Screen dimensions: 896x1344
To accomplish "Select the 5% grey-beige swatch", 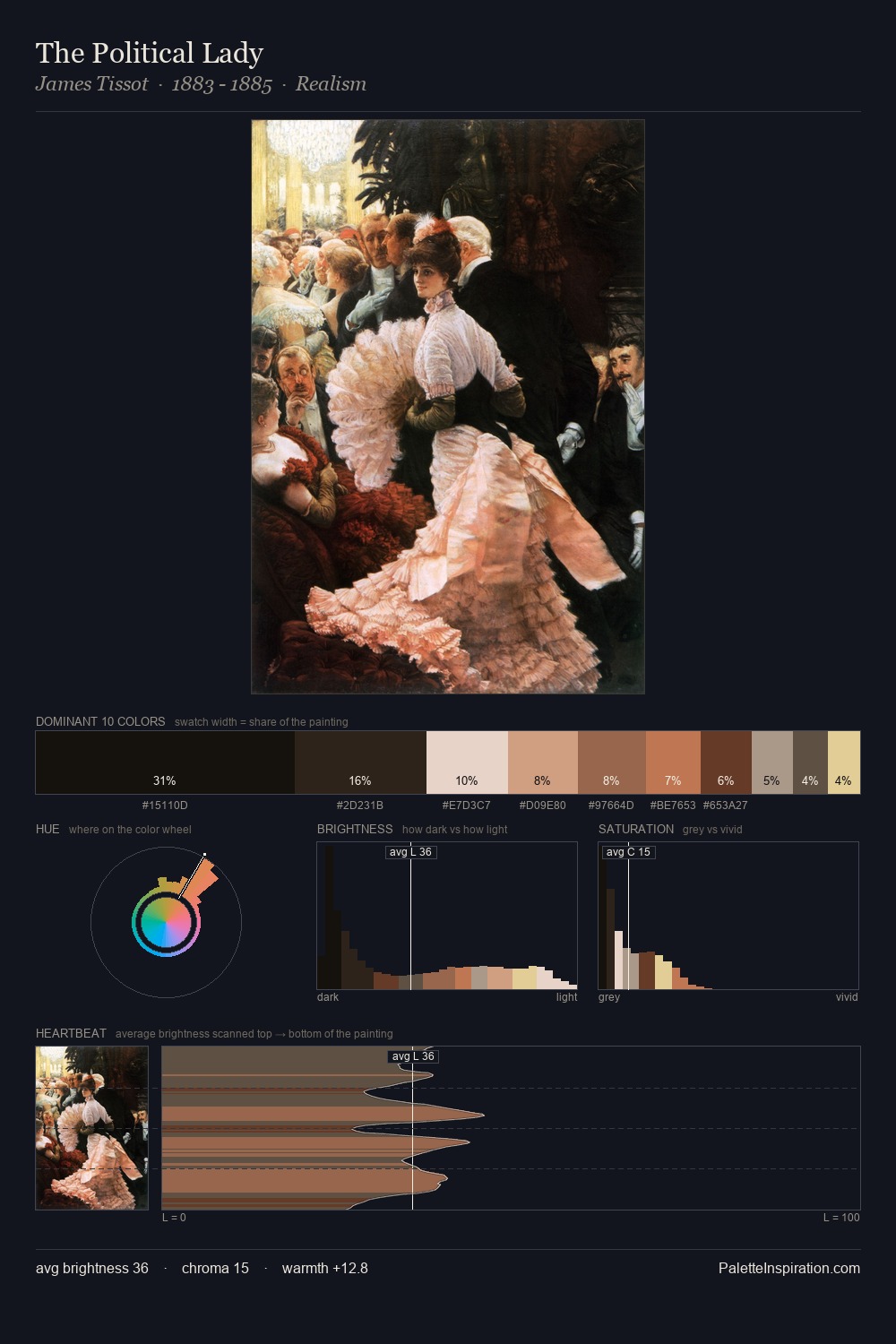I will 772,762.
